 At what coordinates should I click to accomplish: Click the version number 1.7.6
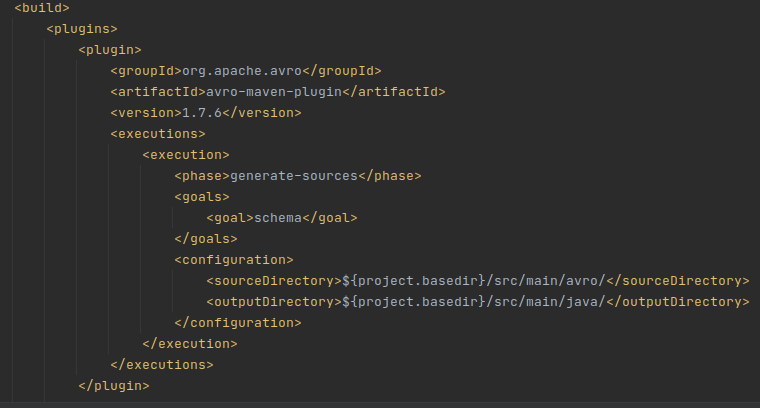point(202,113)
